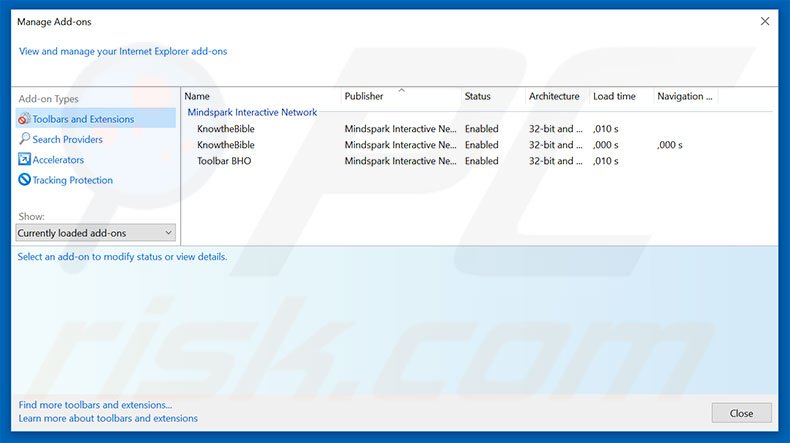Image resolution: width=790 pixels, height=443 pixels.
Task: Open Learn more about toolbars and extensions
Action: pyautogui.click(x=108, y=418)
